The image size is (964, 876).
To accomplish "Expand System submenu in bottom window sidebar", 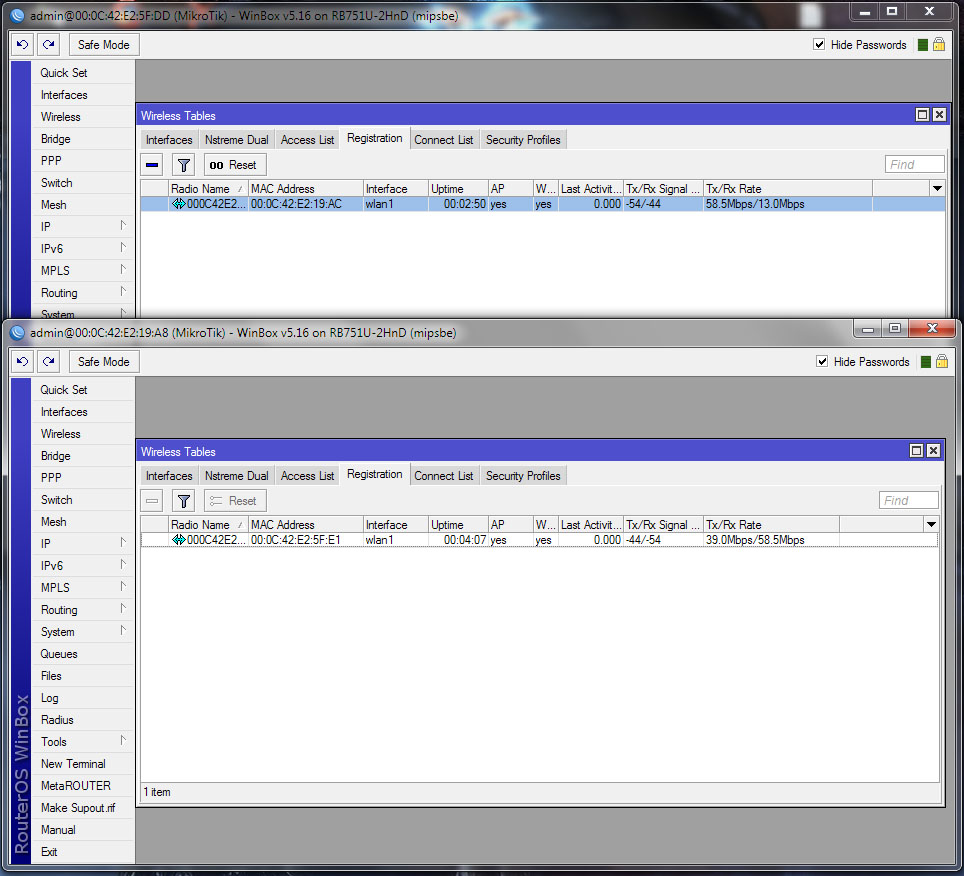I will point(123,631).
